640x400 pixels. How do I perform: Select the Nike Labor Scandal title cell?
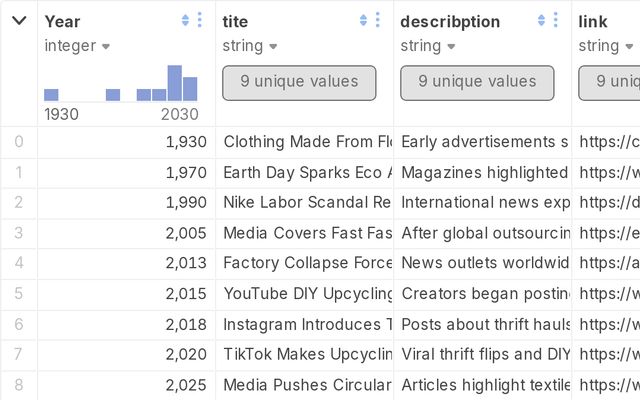(x=307, y=203)
